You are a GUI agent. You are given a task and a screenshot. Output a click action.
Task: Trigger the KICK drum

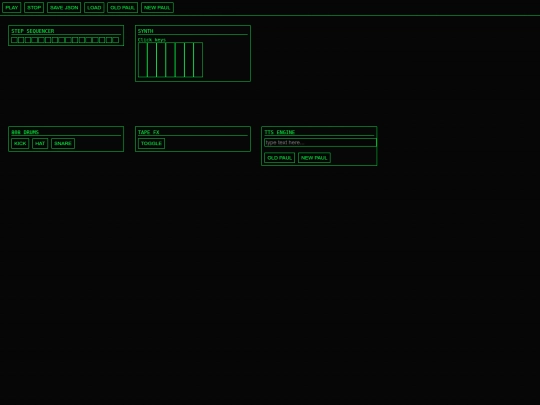click(20, 143)
